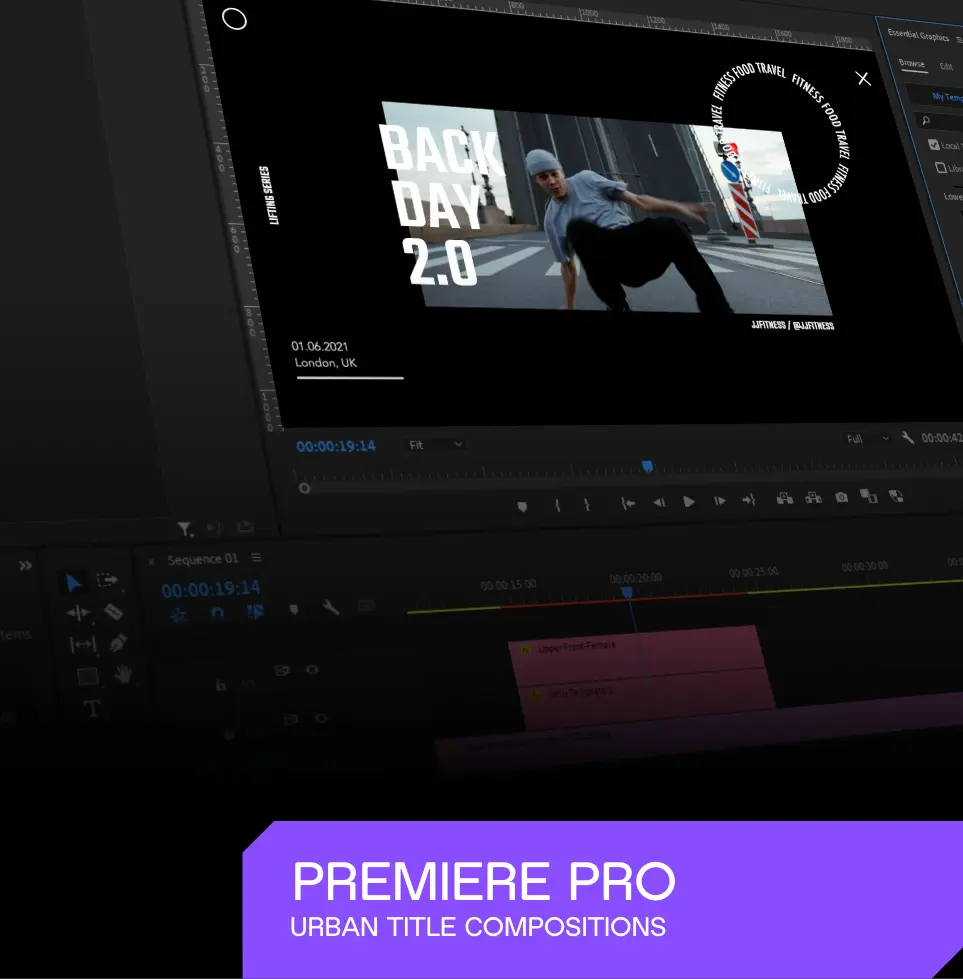The image size is (963, 979).
Task: Open the Essential Graphics panel menu
Action: tap(959, 40)
